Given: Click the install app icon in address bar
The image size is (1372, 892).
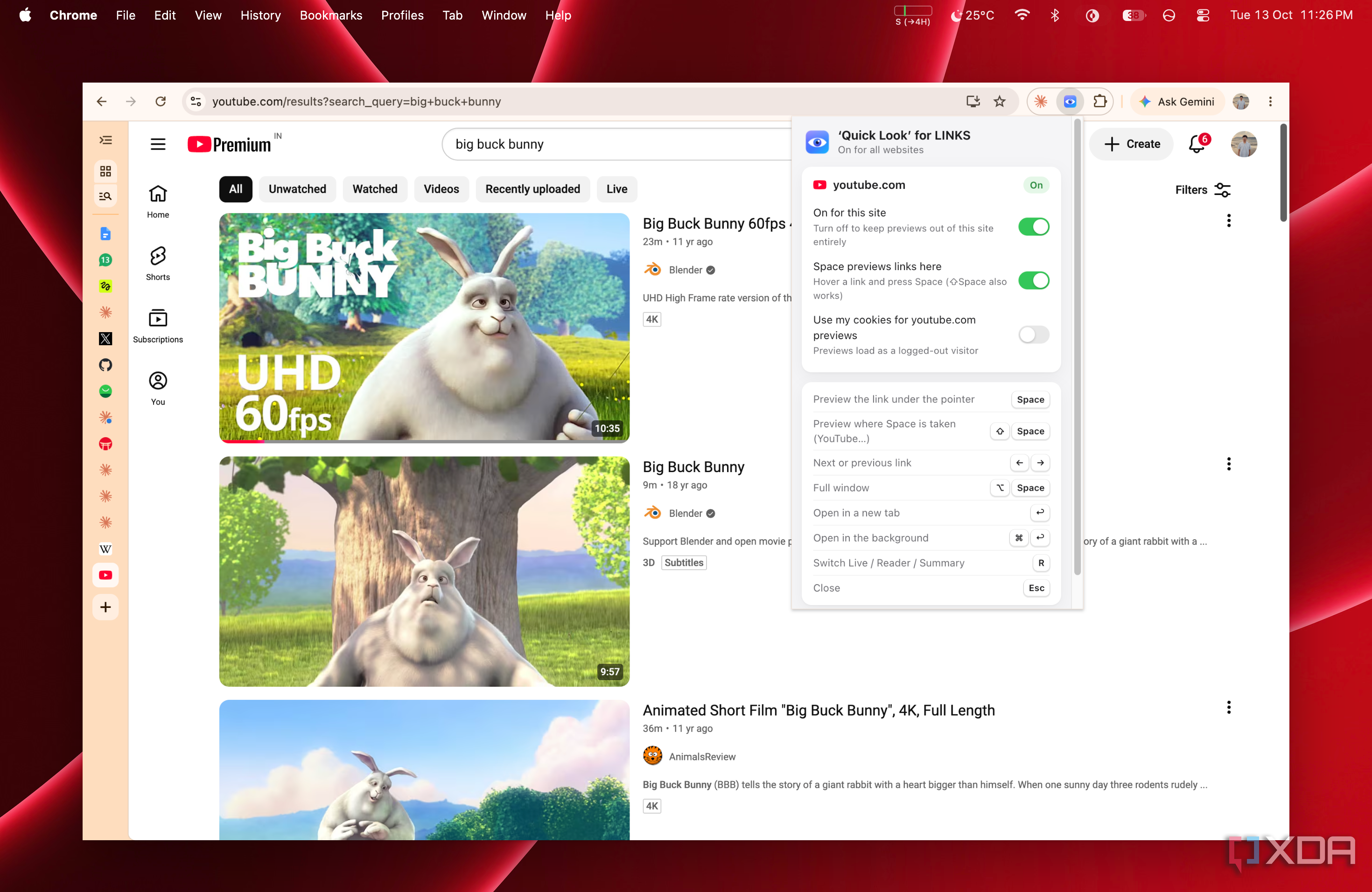Looking at the screenshot, I should pyautogui.click(x=973, y=102).
